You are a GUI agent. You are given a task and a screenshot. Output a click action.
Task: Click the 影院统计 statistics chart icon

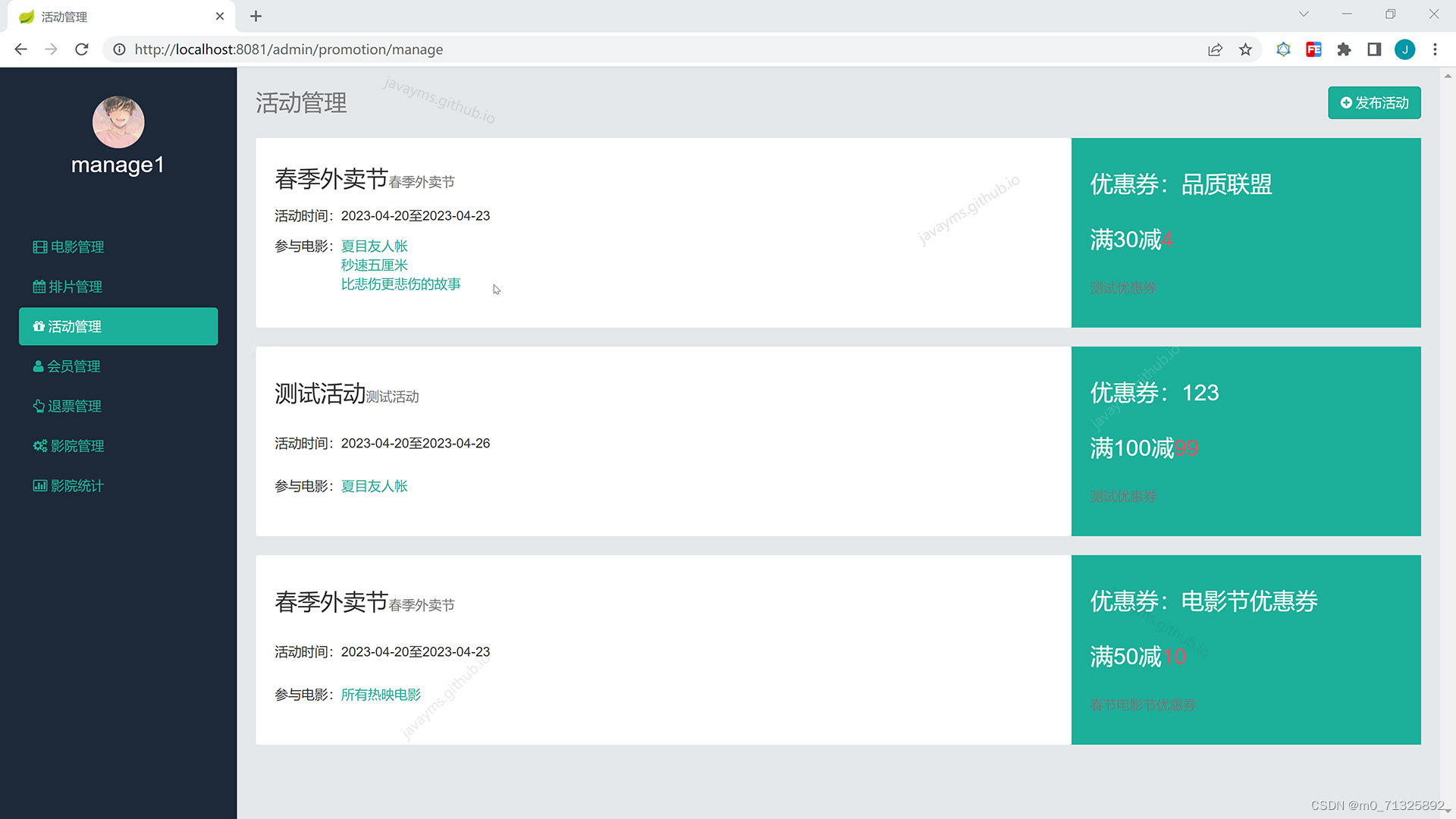39,485
